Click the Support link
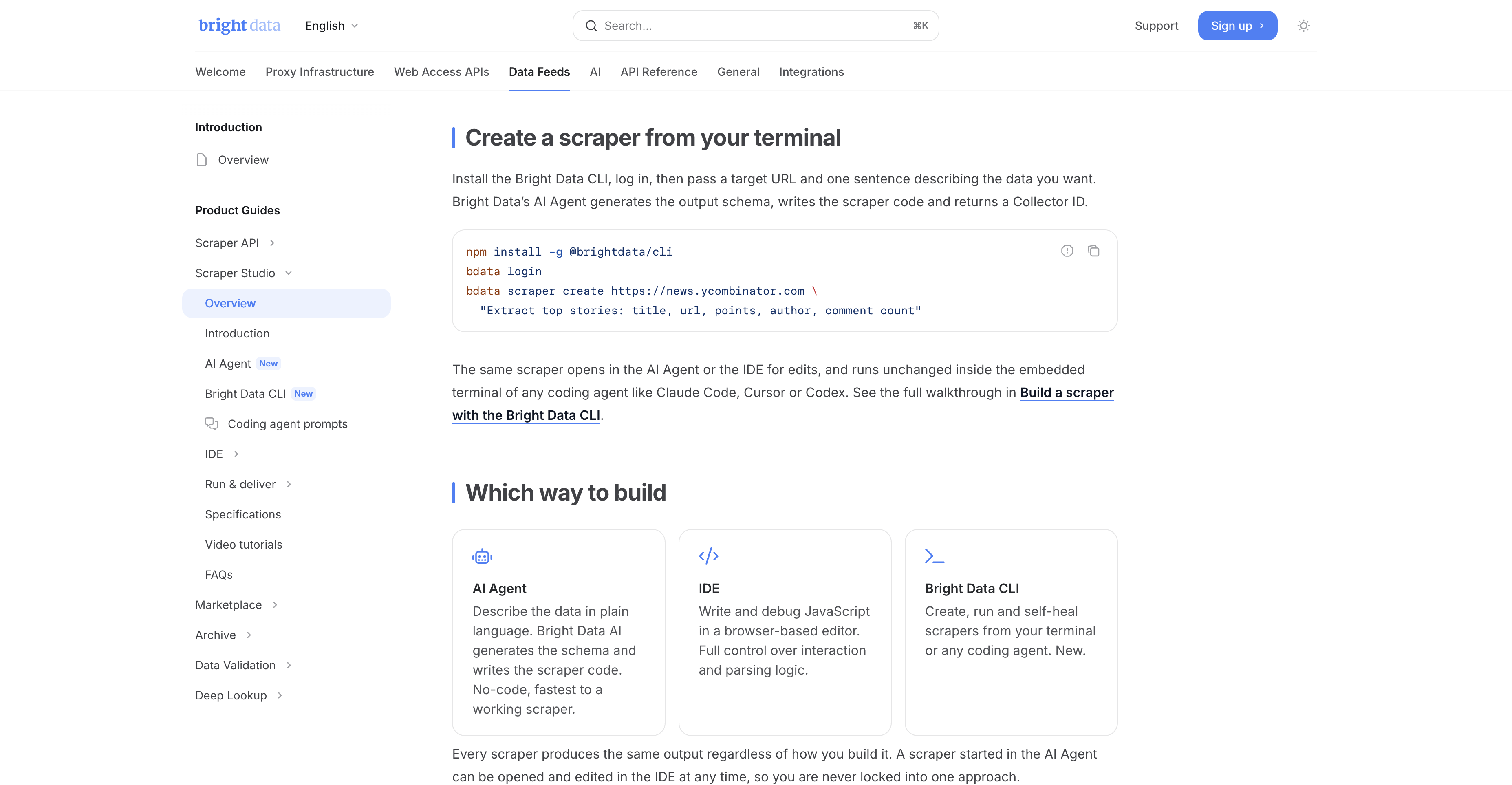The width and height of the screenshot is (1512, 785). click(x=1156, y=26)
